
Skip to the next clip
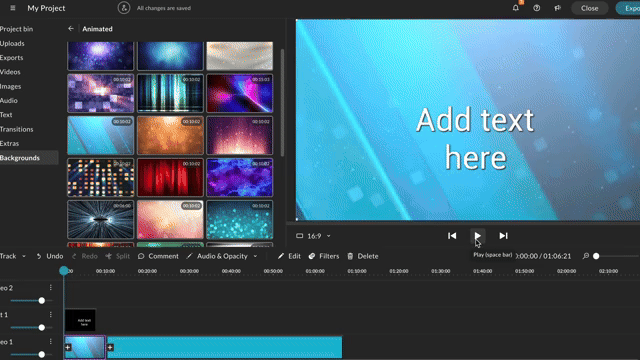[x=503, y=236]
